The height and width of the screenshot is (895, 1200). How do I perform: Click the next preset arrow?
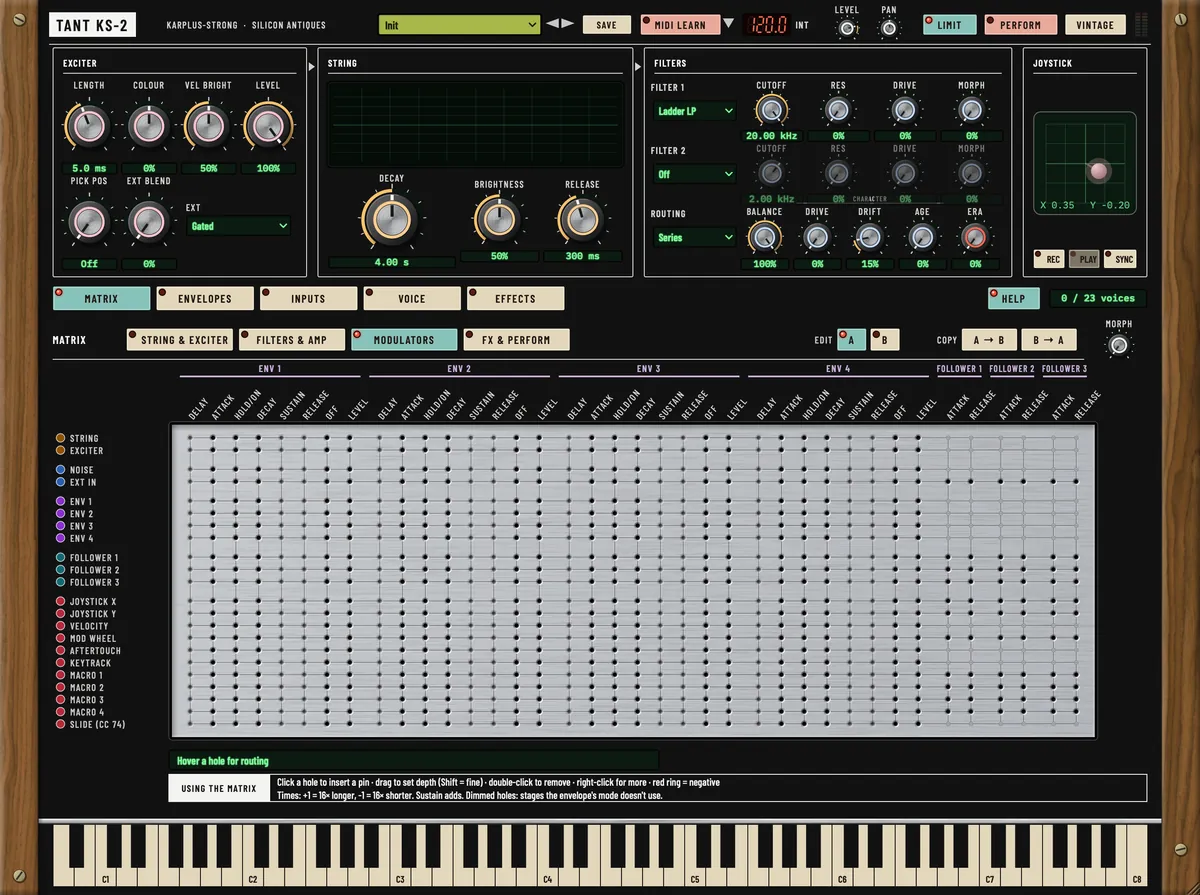click(x=568, y=24)
